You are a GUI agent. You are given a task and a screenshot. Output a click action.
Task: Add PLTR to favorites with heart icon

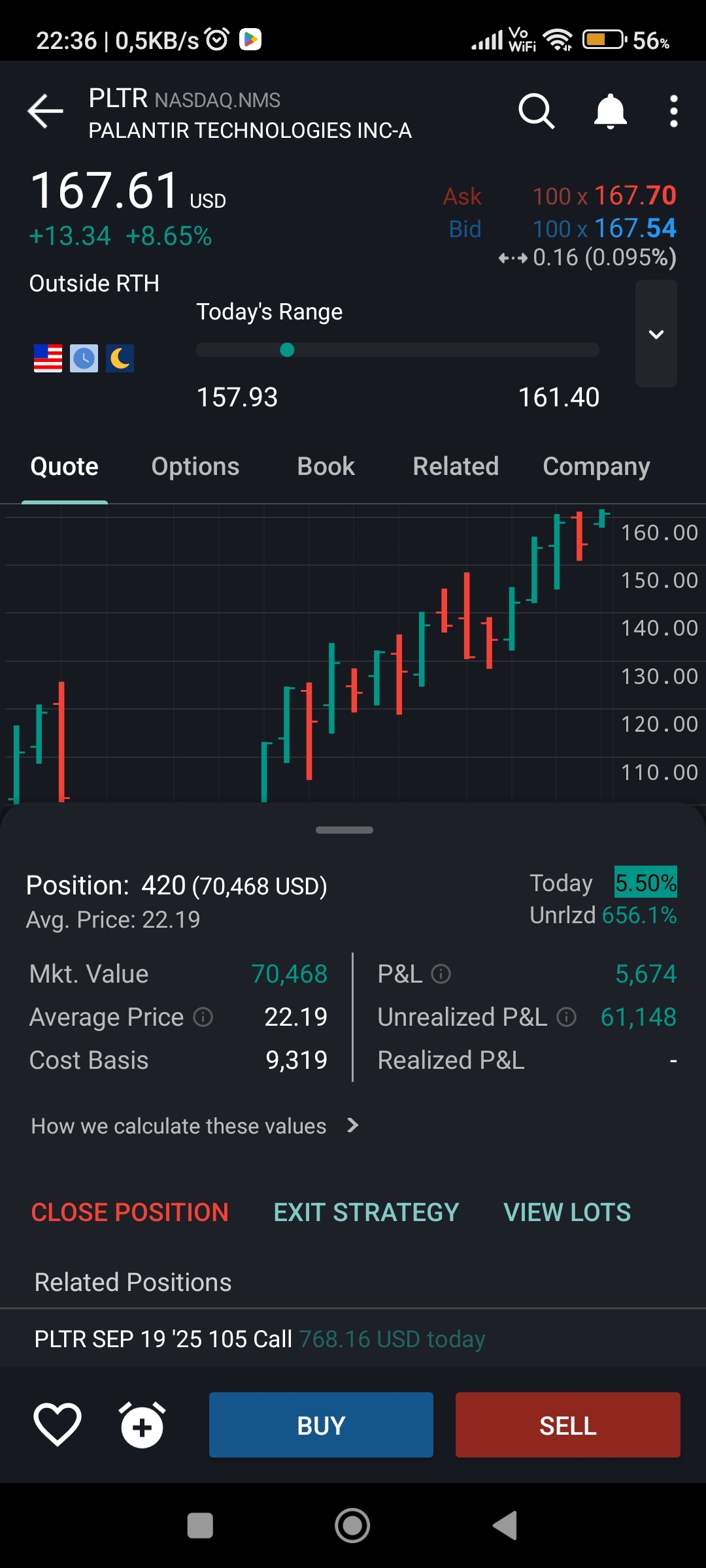58,1424
